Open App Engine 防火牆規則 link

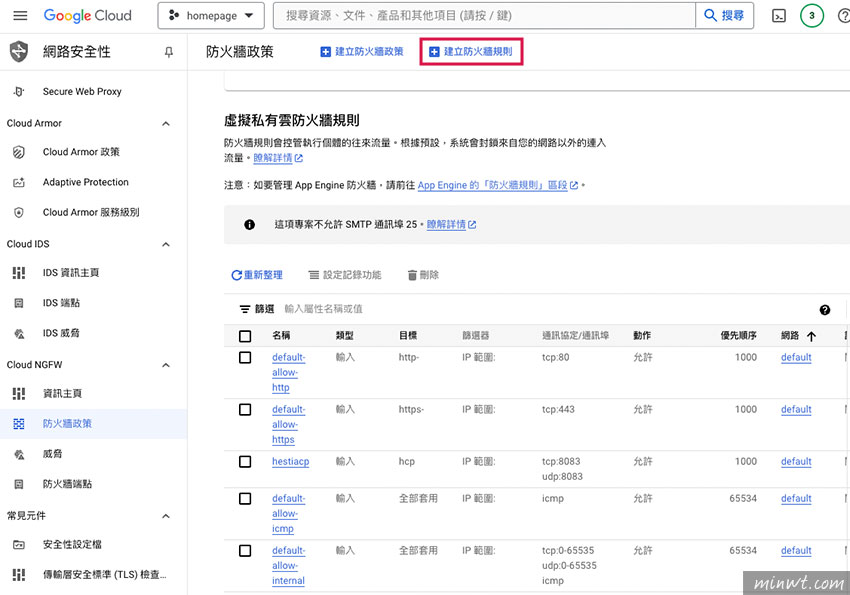[x=498, y=185]
